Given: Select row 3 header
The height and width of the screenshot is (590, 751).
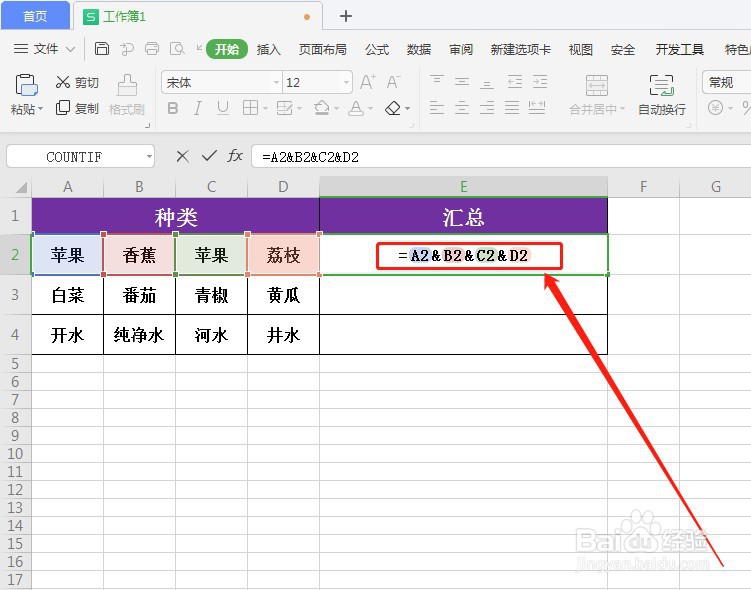Looking at the screenshot, I should tap(15, 294).
